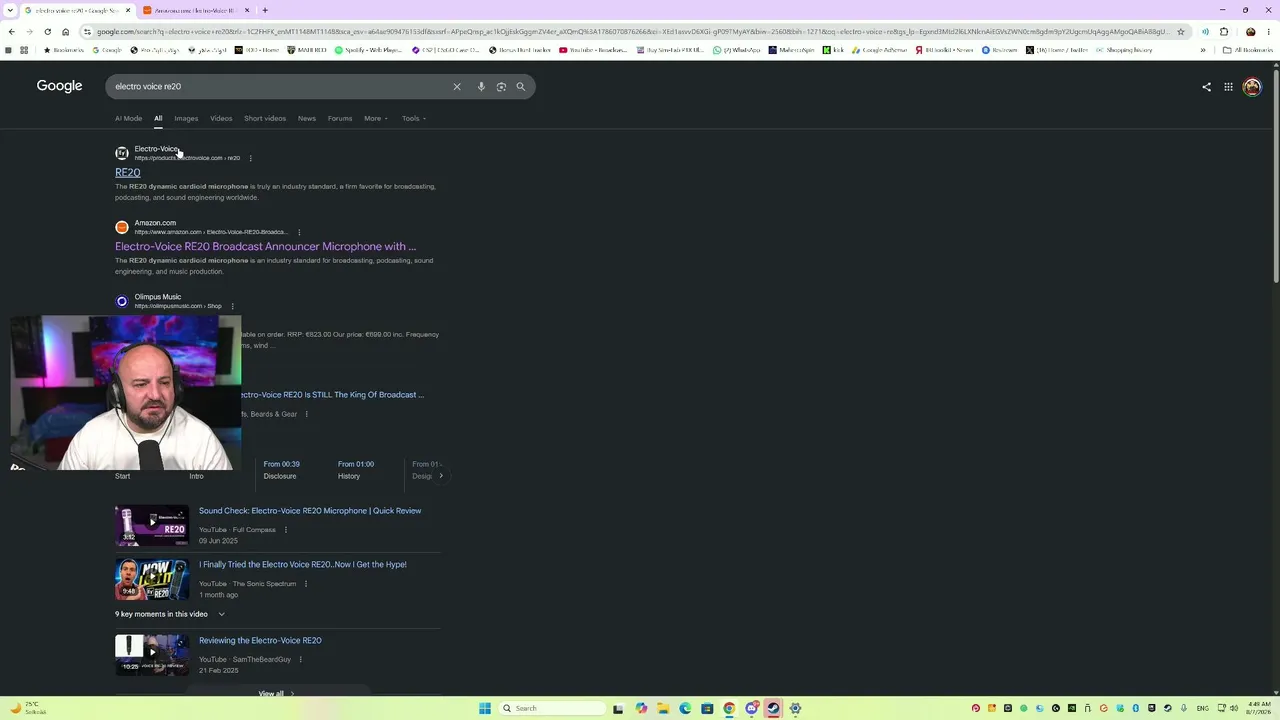The height and width of the screenshot is (720, 1280).
Task: Open the Chrome icon on the taskbar
Action: coord(729,708)
